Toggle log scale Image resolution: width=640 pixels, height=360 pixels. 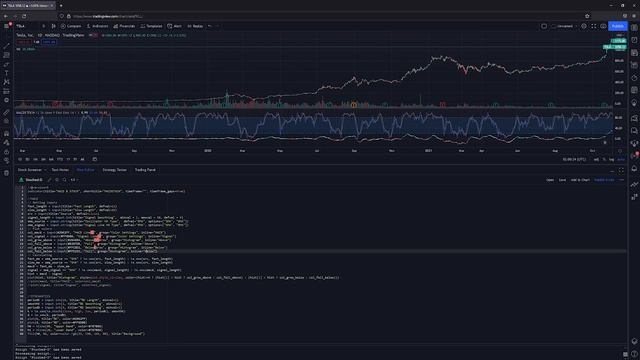[611, 160]
